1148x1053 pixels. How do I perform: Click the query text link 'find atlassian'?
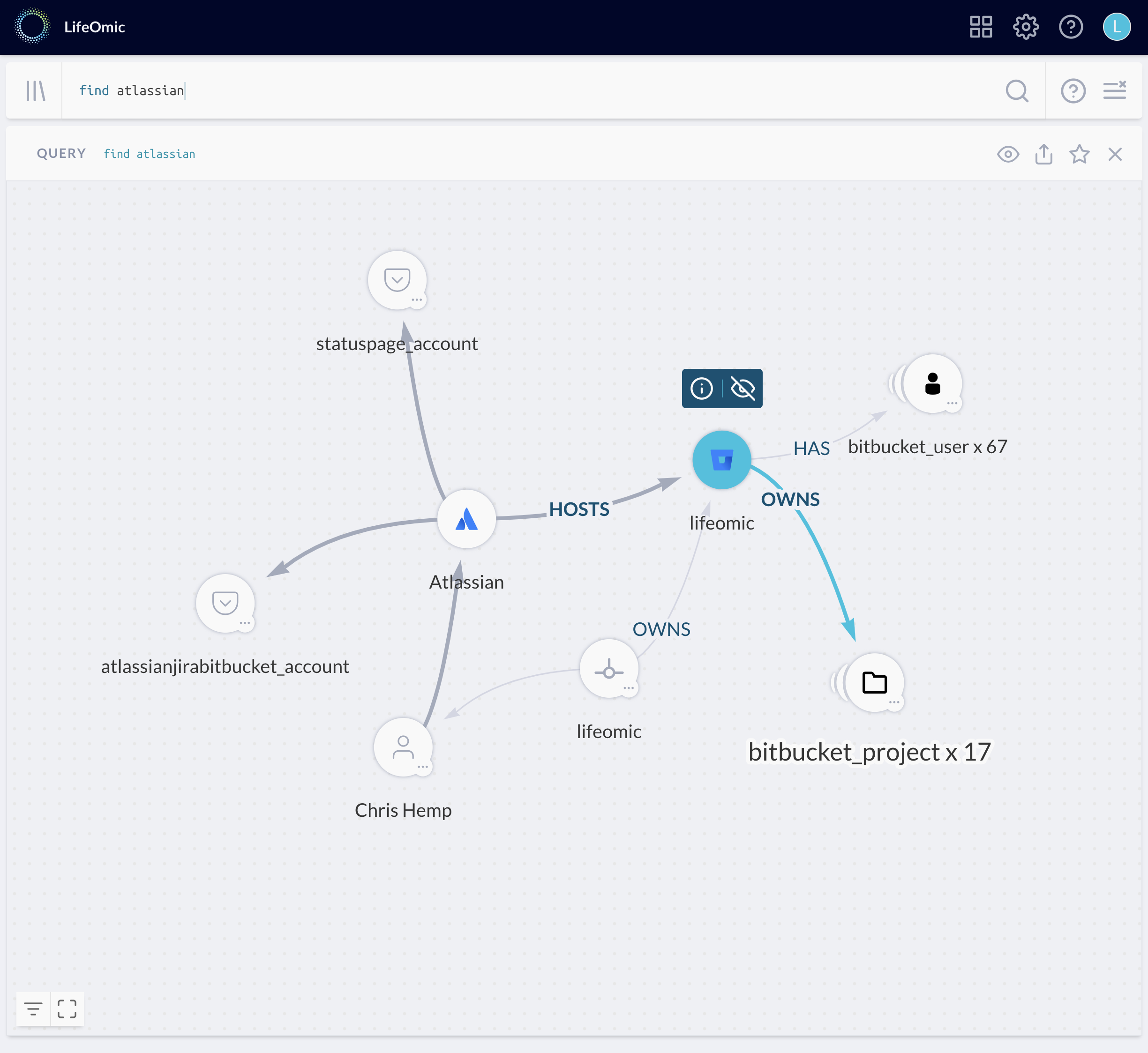(150, 154)
